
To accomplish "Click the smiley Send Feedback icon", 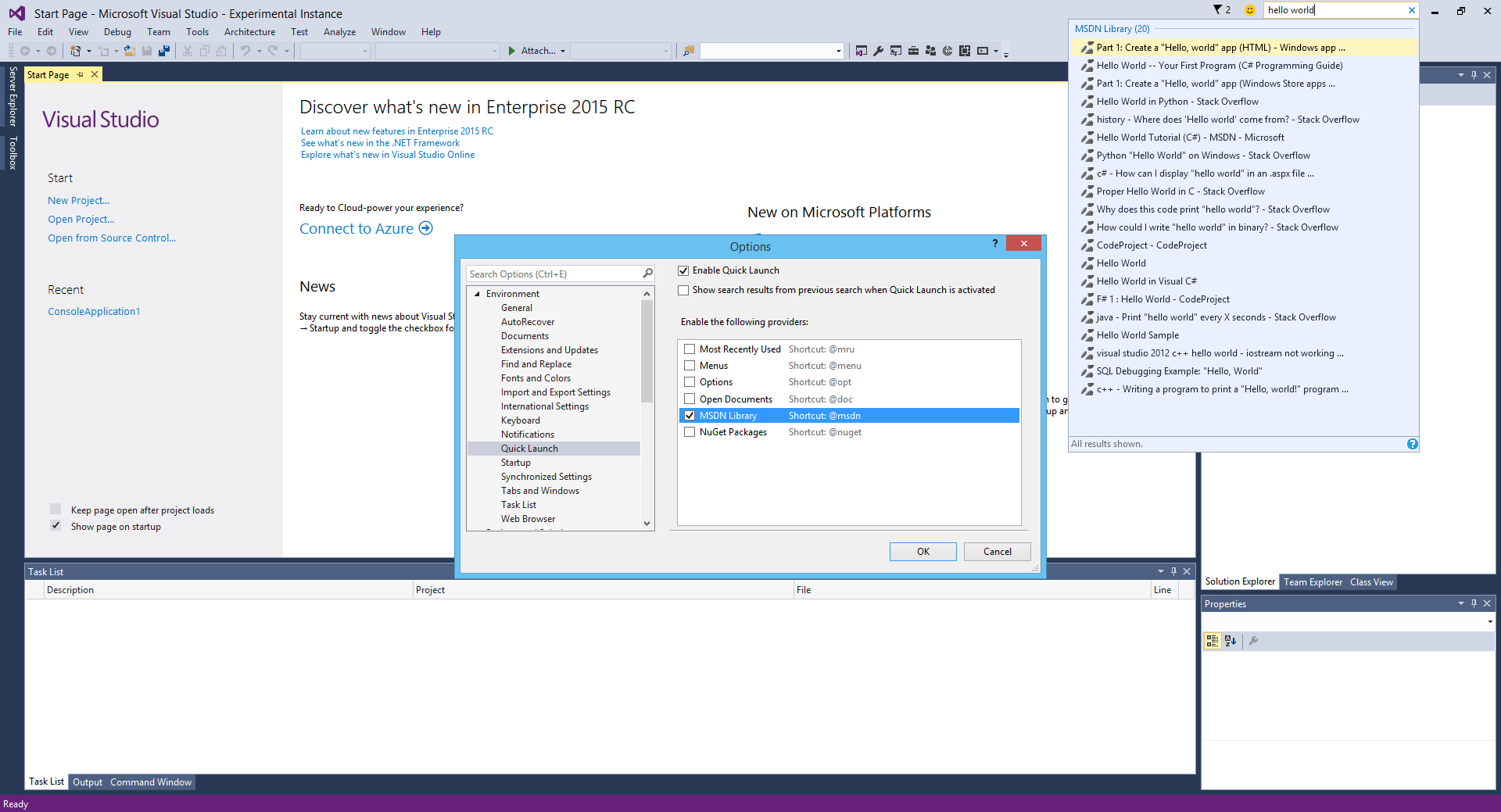I will coord(1249,10).
